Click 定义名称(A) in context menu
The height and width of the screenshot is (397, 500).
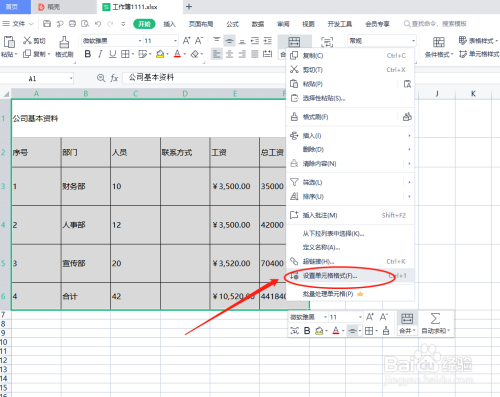click(350, 247)
